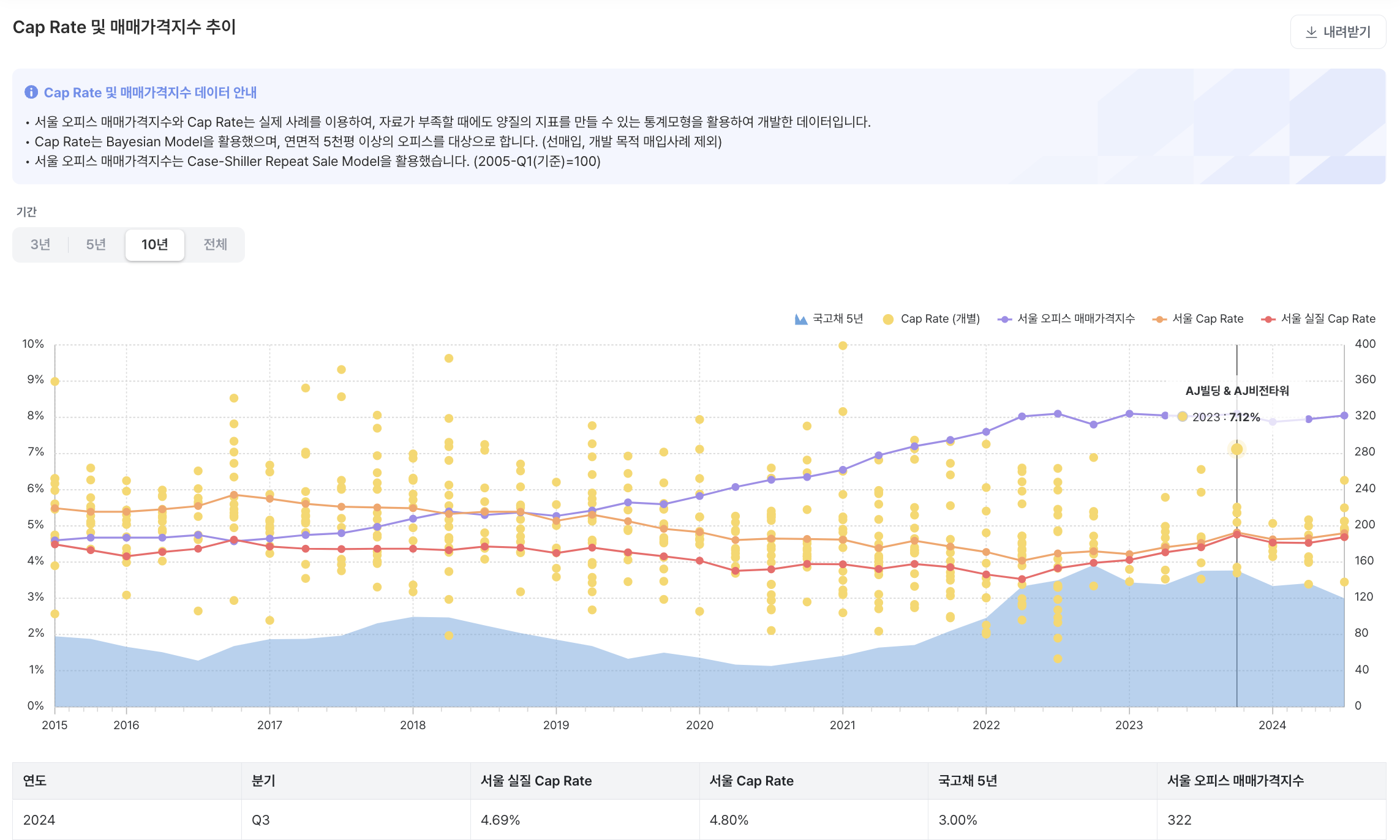The width and height of the screenshot is (1400, 840).
Task: Select the 3년 period option
Action: [x=40, y=244]
